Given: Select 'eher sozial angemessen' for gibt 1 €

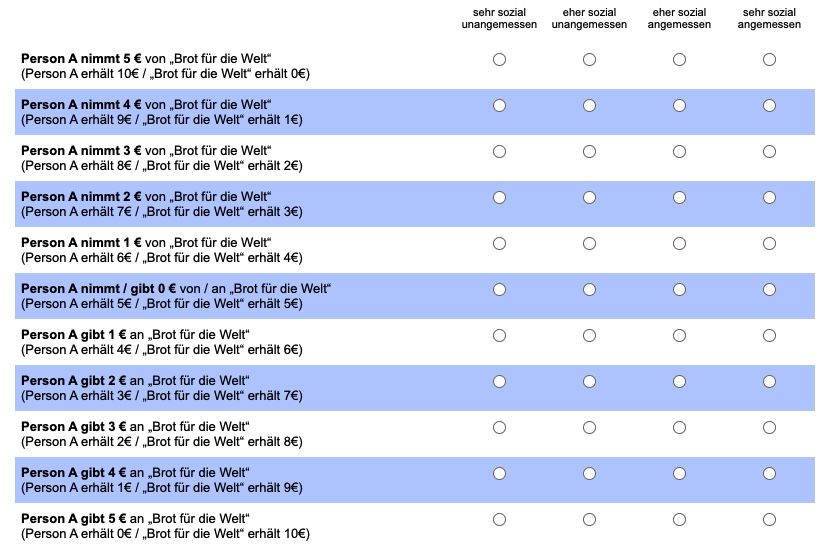Looking at the screenshot, I should tap(679, 335).
